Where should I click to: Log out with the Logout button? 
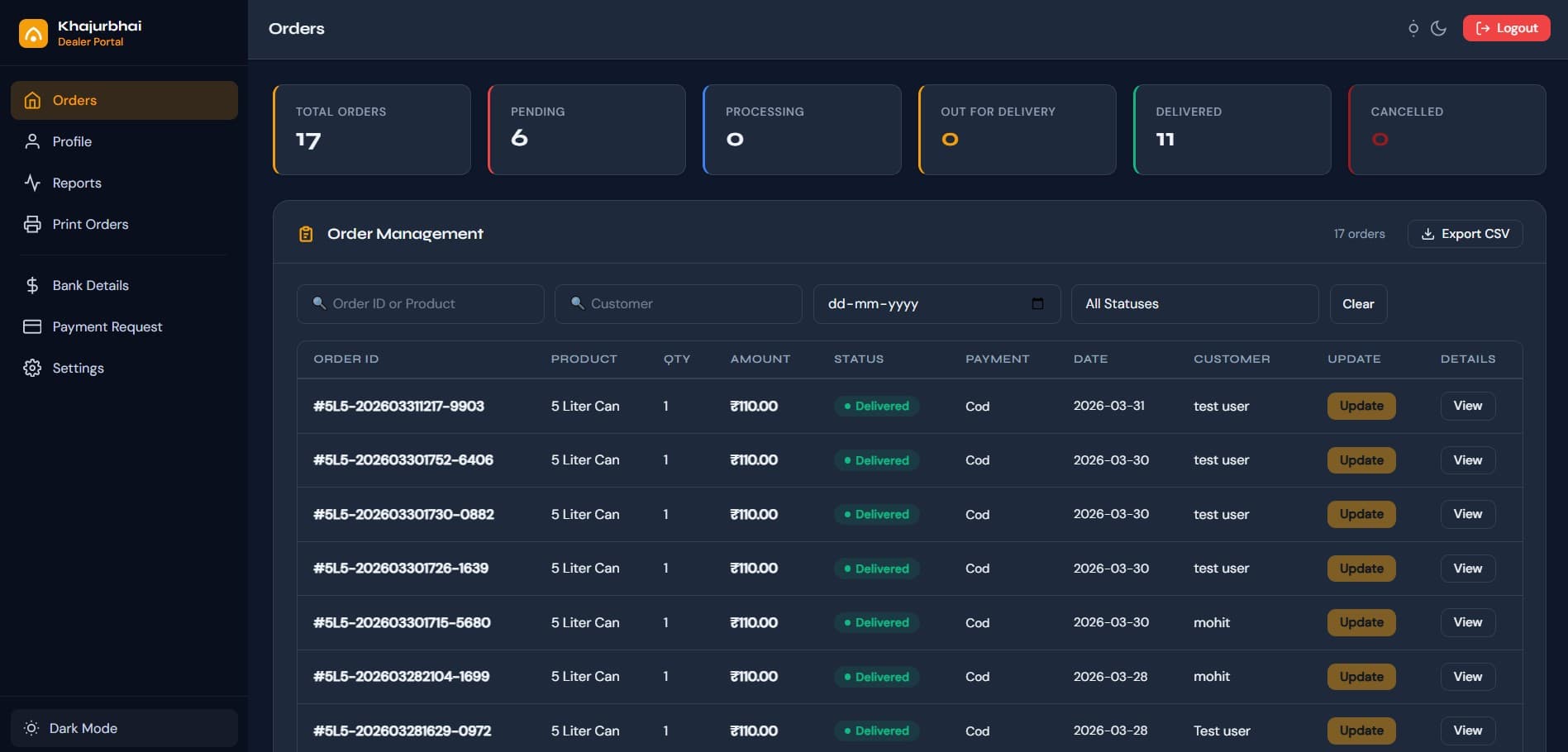click(x=1506, y=28)
